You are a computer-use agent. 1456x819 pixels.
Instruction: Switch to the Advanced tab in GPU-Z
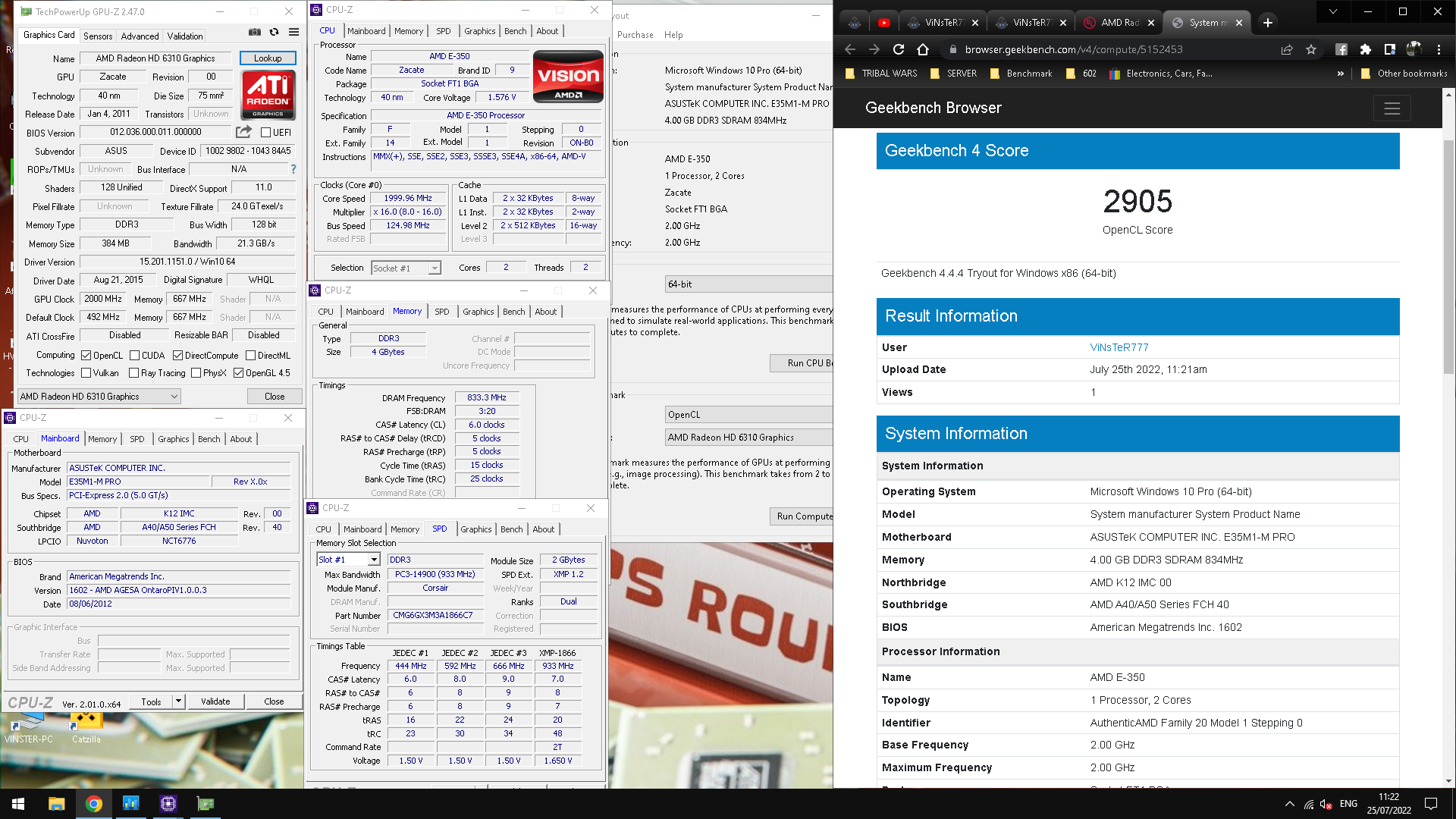[x=140, y=36]
